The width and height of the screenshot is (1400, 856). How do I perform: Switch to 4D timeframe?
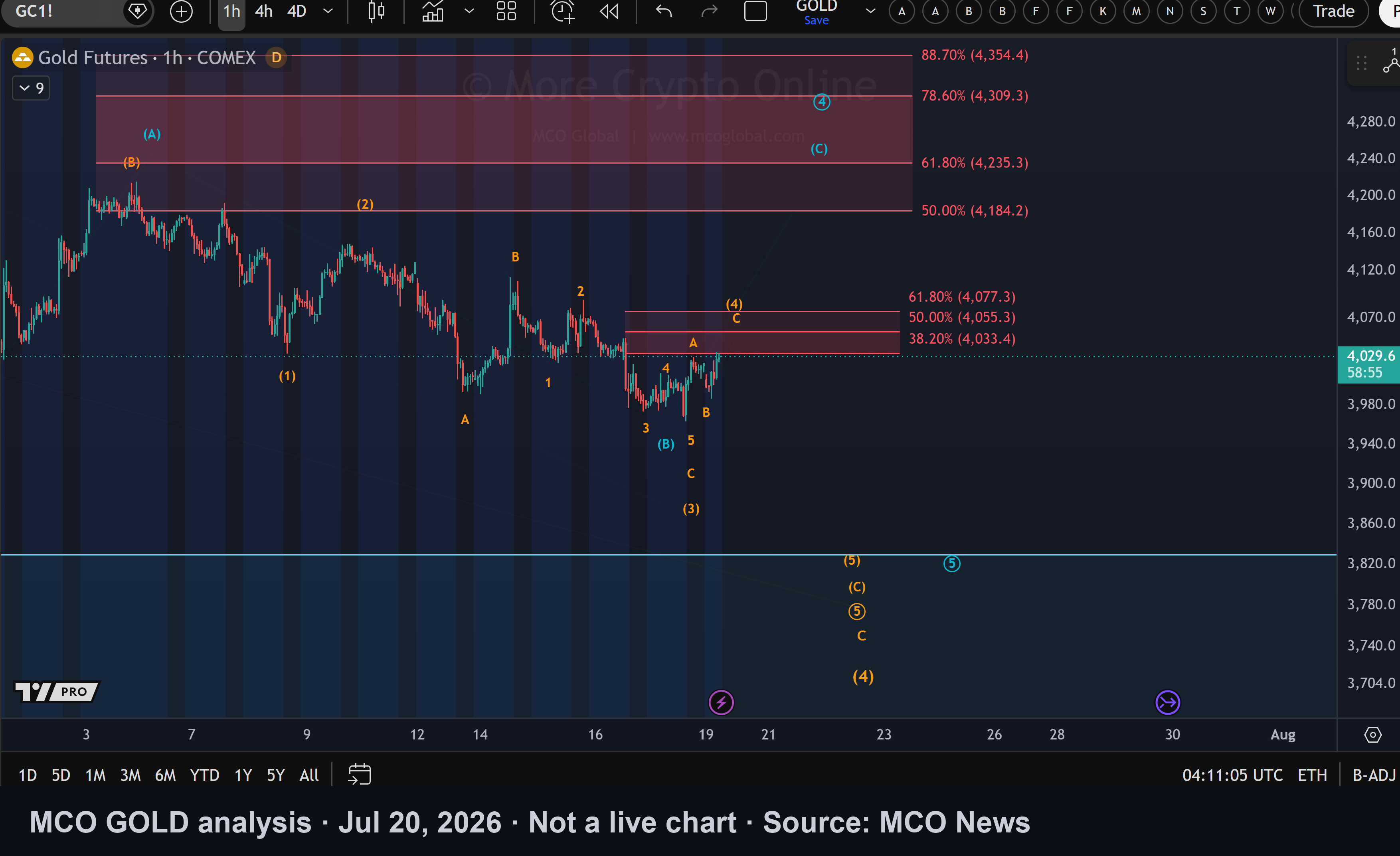(297, 11)
